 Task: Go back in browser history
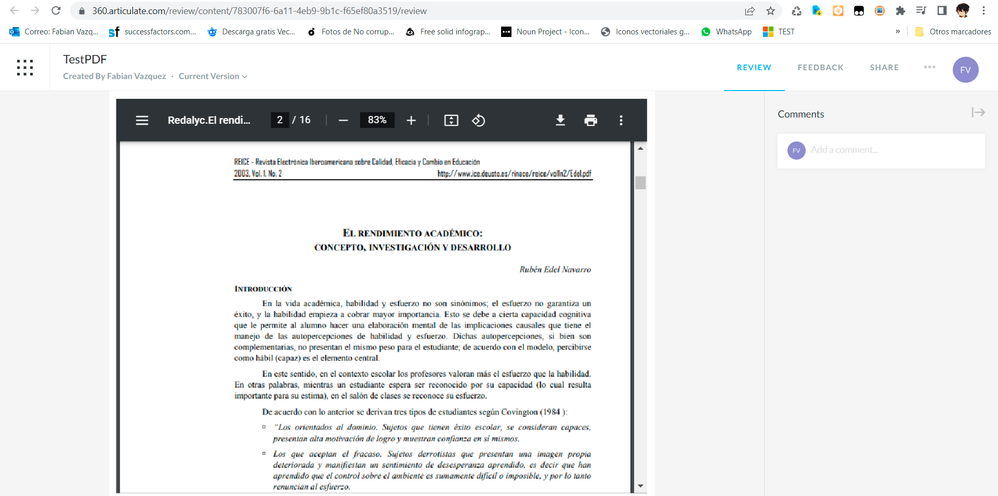pyautogui.click(x=15, y=11)
